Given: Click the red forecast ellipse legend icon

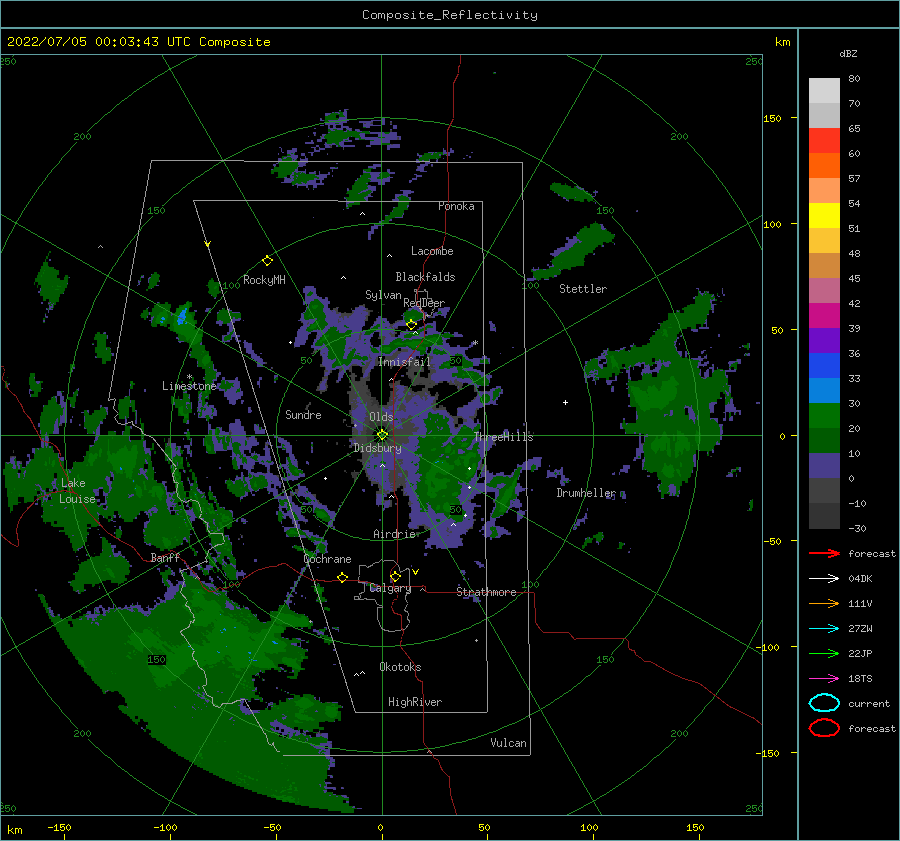Looking at the screenshot, I should pos(824,728).
